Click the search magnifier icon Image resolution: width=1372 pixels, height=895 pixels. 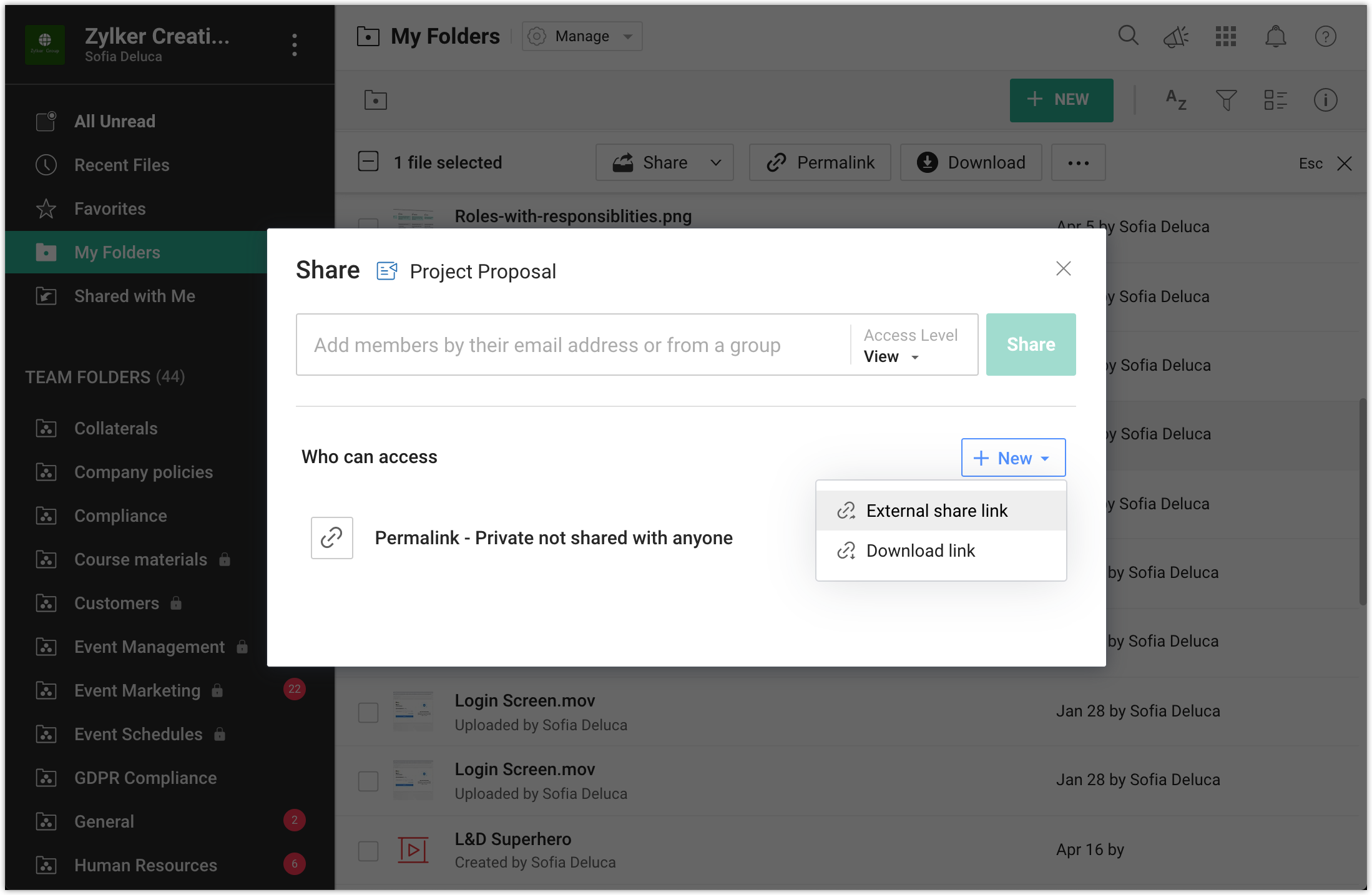tap(1128, 36)
